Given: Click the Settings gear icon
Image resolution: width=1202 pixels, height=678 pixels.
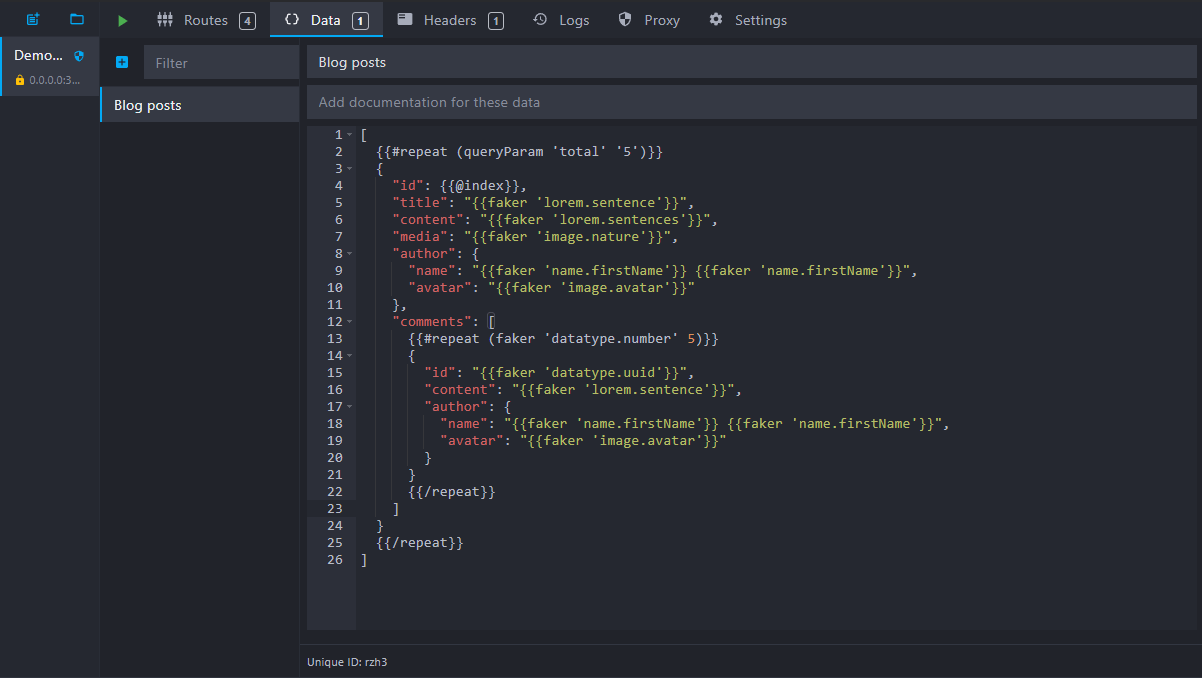Looking at the screenshot, I should point(716,20).
